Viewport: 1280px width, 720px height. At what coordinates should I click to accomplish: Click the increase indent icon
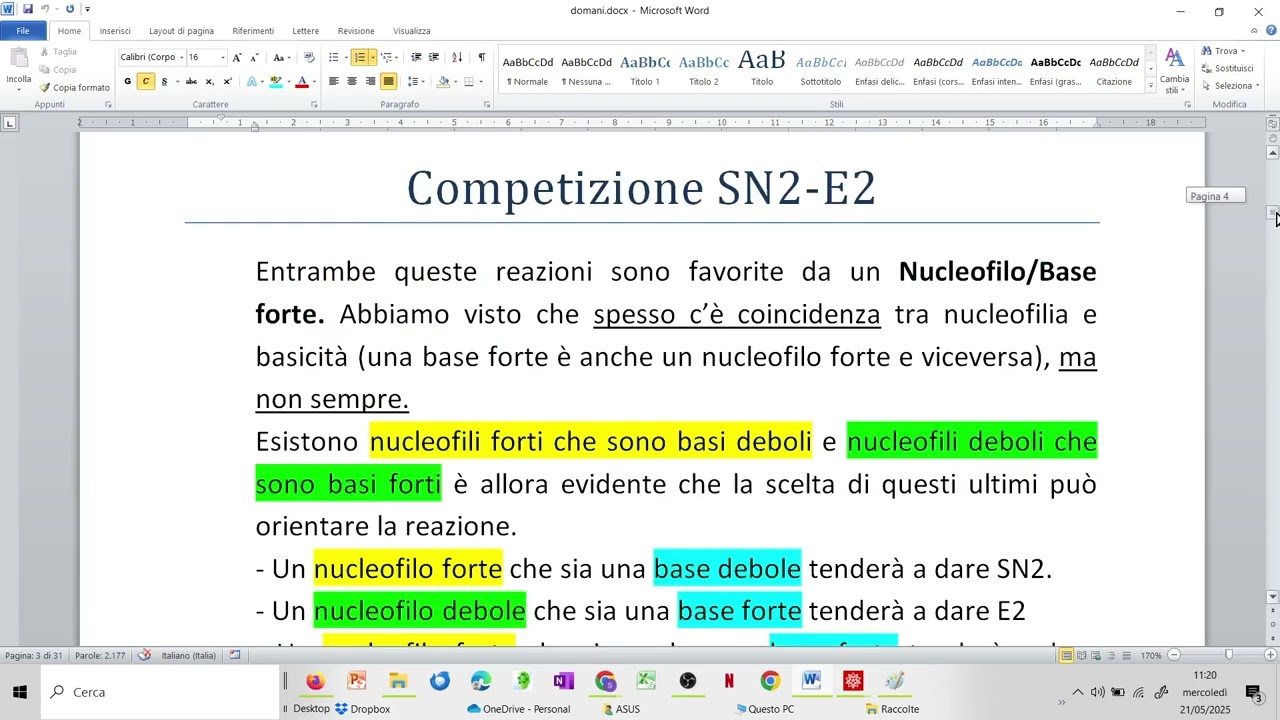click(434, 57)
